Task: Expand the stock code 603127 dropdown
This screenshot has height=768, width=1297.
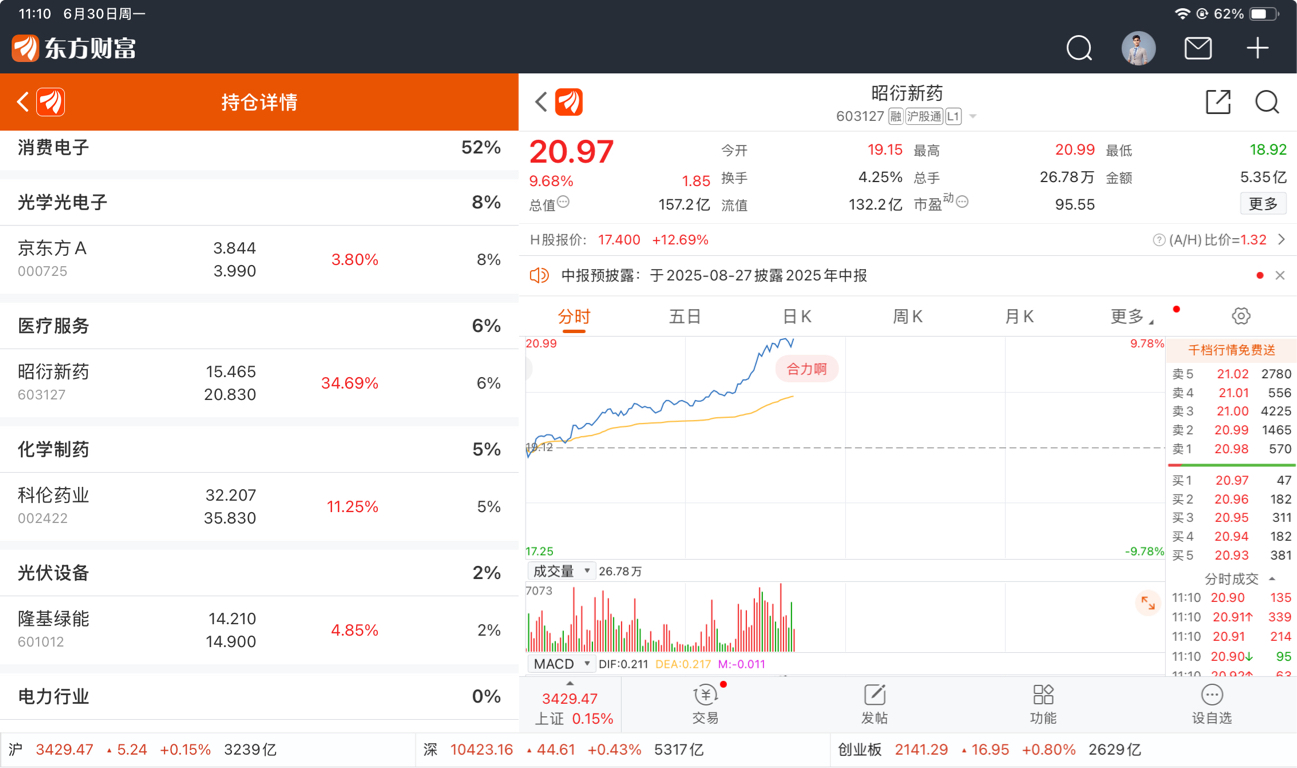Action: 973,117
